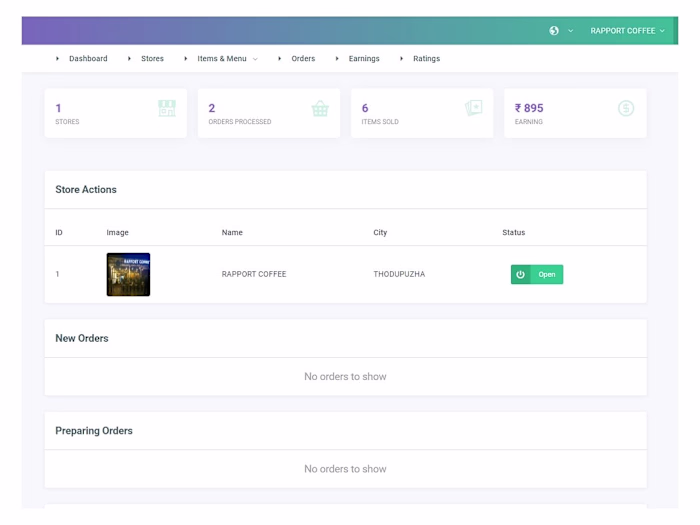This screenshot has width=700, height=525.
Task: Click the cards icon on Items Sold card
Action: (473, 108)
